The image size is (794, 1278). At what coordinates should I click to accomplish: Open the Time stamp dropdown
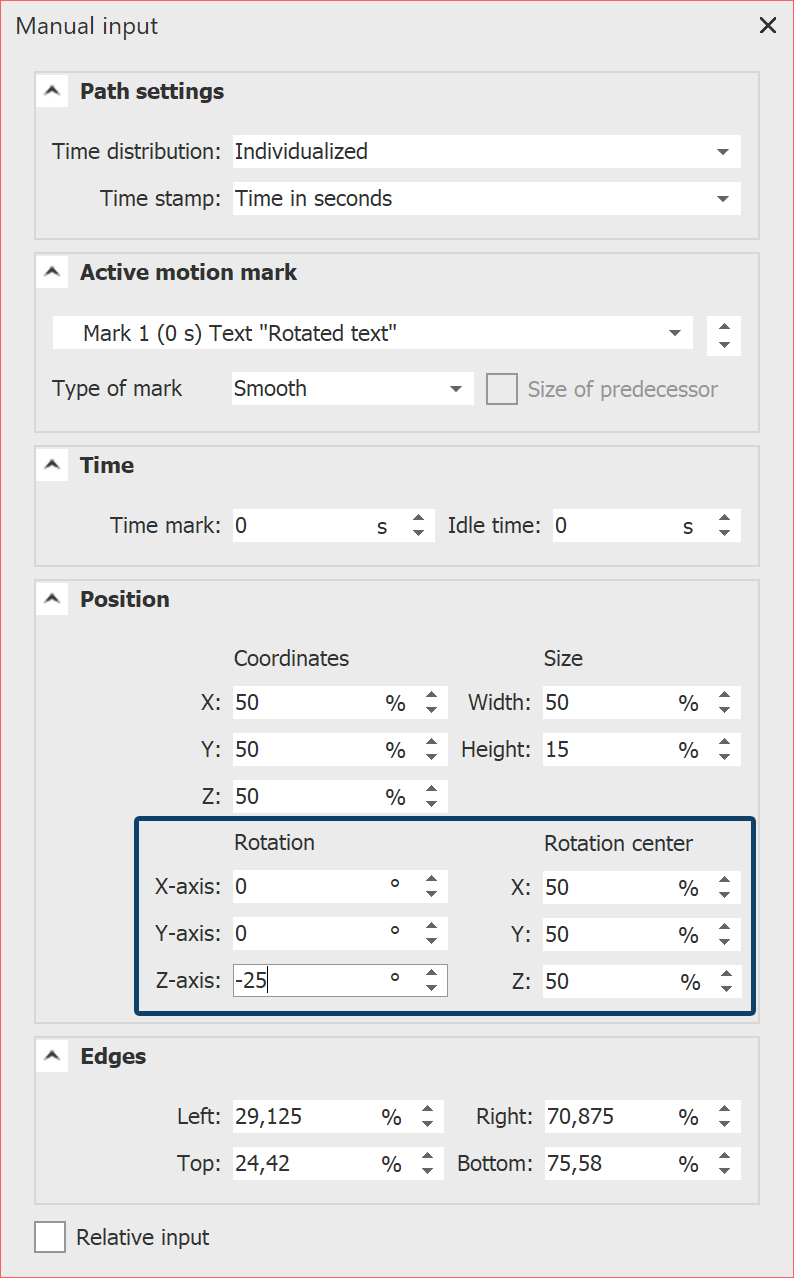(722, 198)
